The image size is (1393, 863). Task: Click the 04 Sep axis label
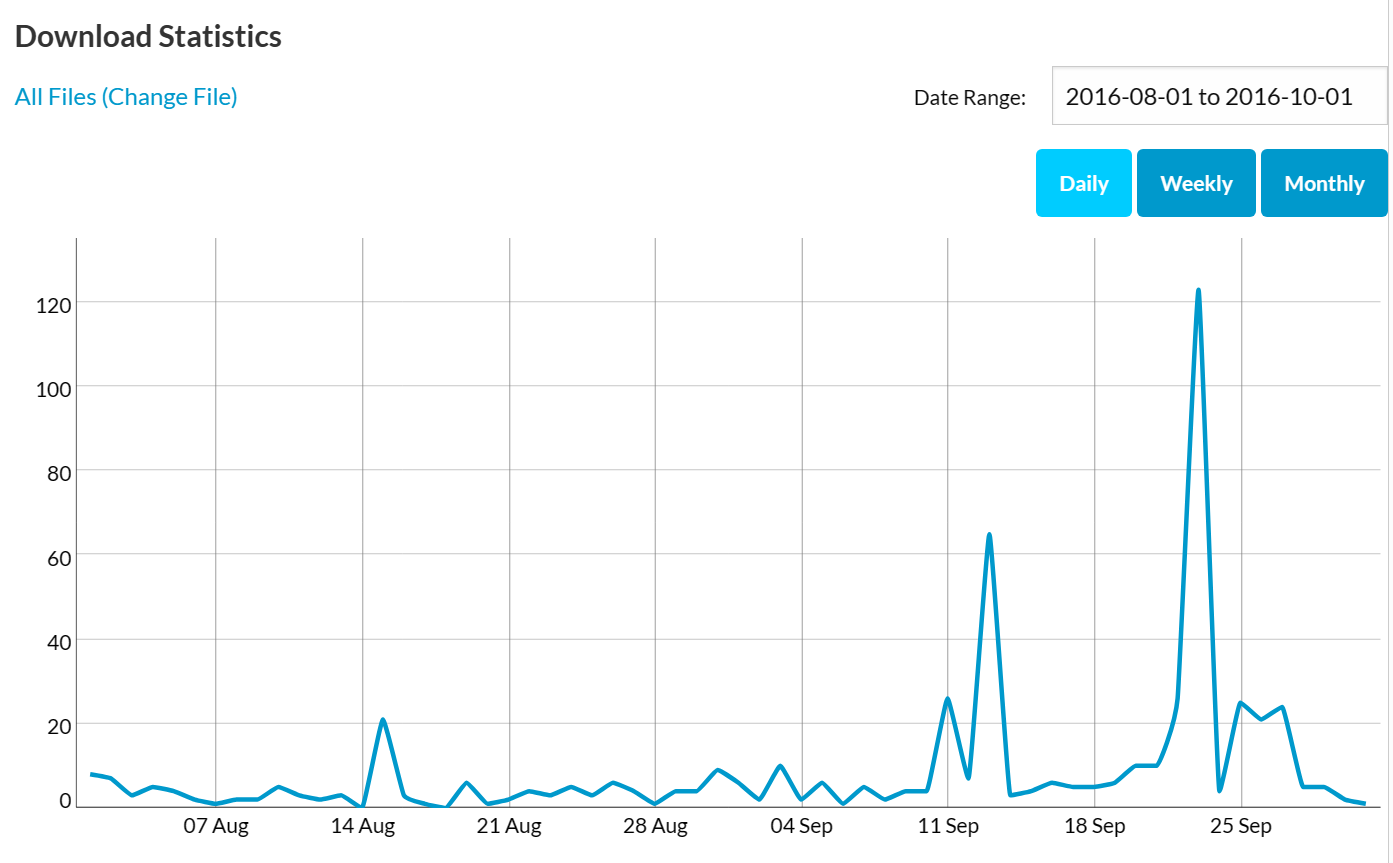tap(802, 827)
